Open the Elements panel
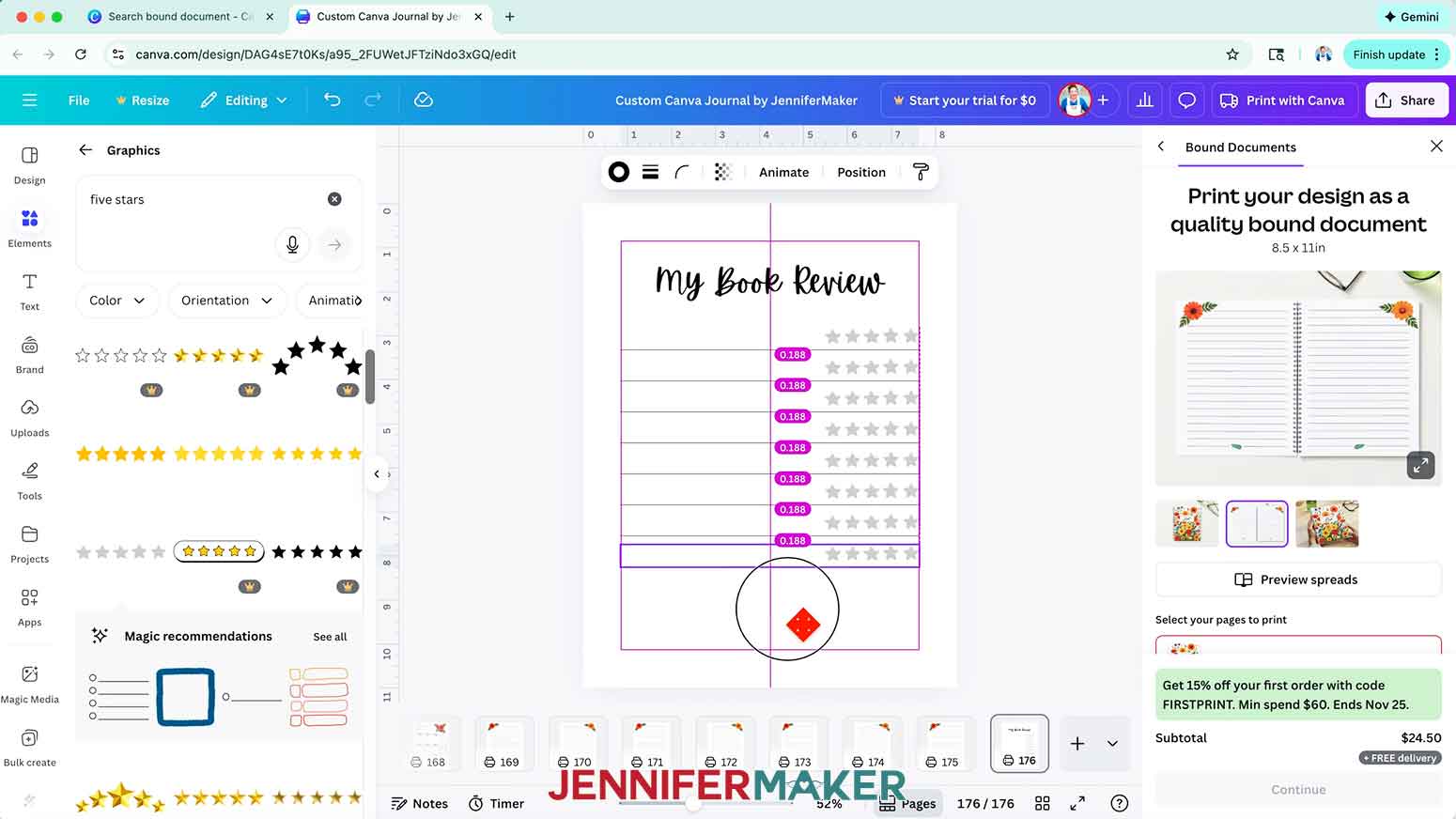Screen dimensions: 1456x819 coord(29,227)
